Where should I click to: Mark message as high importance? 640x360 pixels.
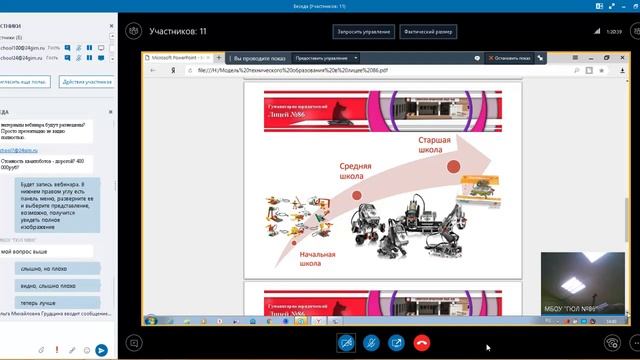[57, 350]
